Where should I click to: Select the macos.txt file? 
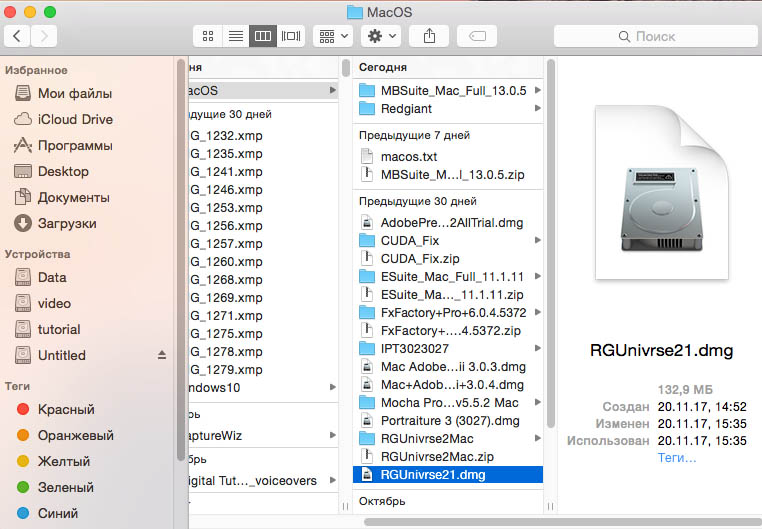[x=448, y=156]
